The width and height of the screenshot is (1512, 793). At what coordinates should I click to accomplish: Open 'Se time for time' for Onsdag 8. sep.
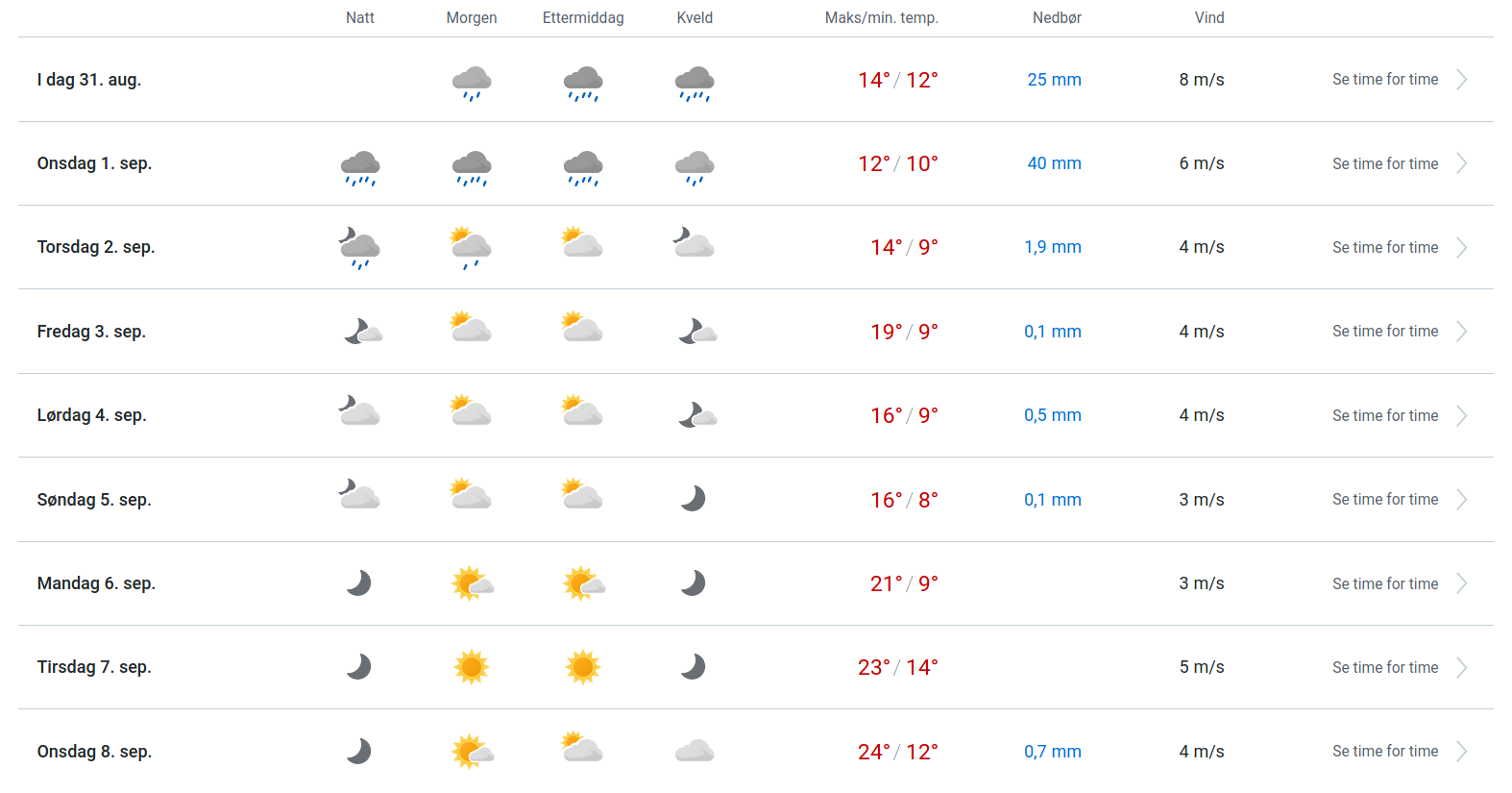pyautogui.click(x=1385, y=751)
